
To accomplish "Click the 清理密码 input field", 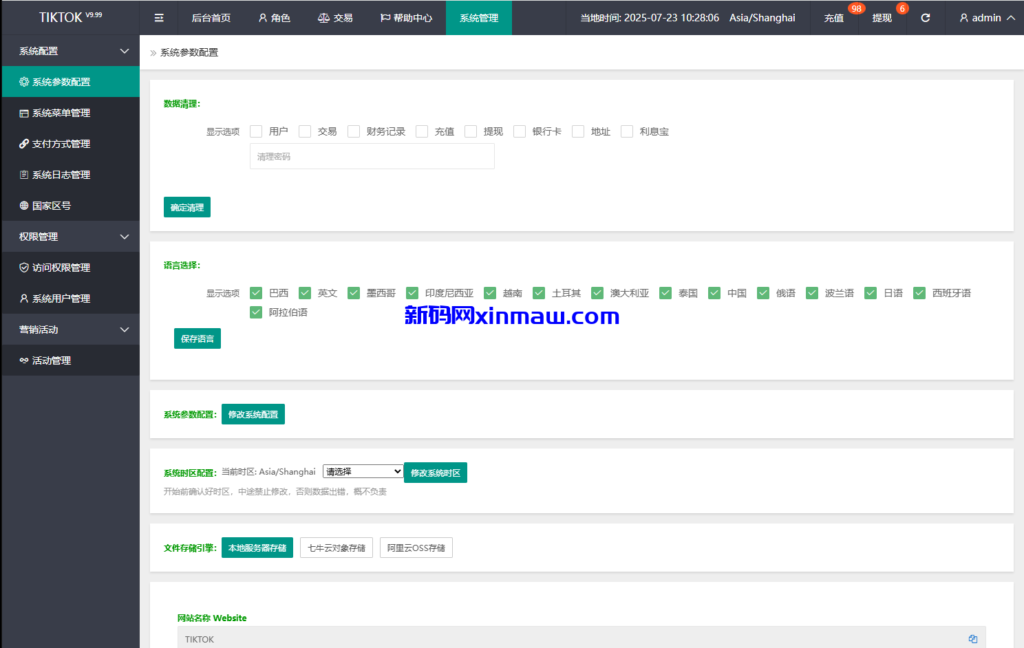I will click(371, 157).
